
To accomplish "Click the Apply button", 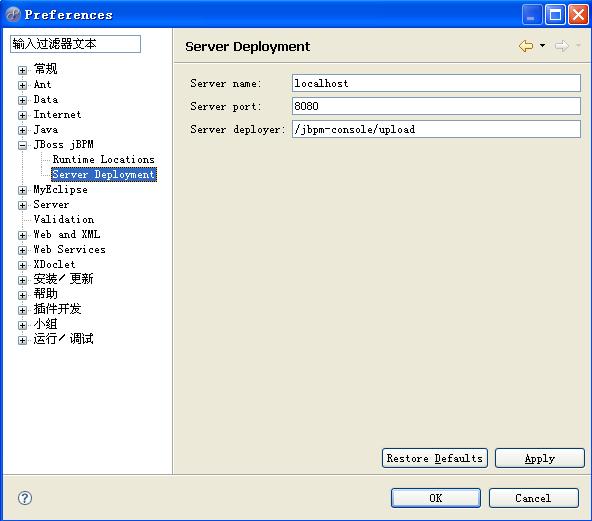I will pyautogui.click(x=540, y=458).
